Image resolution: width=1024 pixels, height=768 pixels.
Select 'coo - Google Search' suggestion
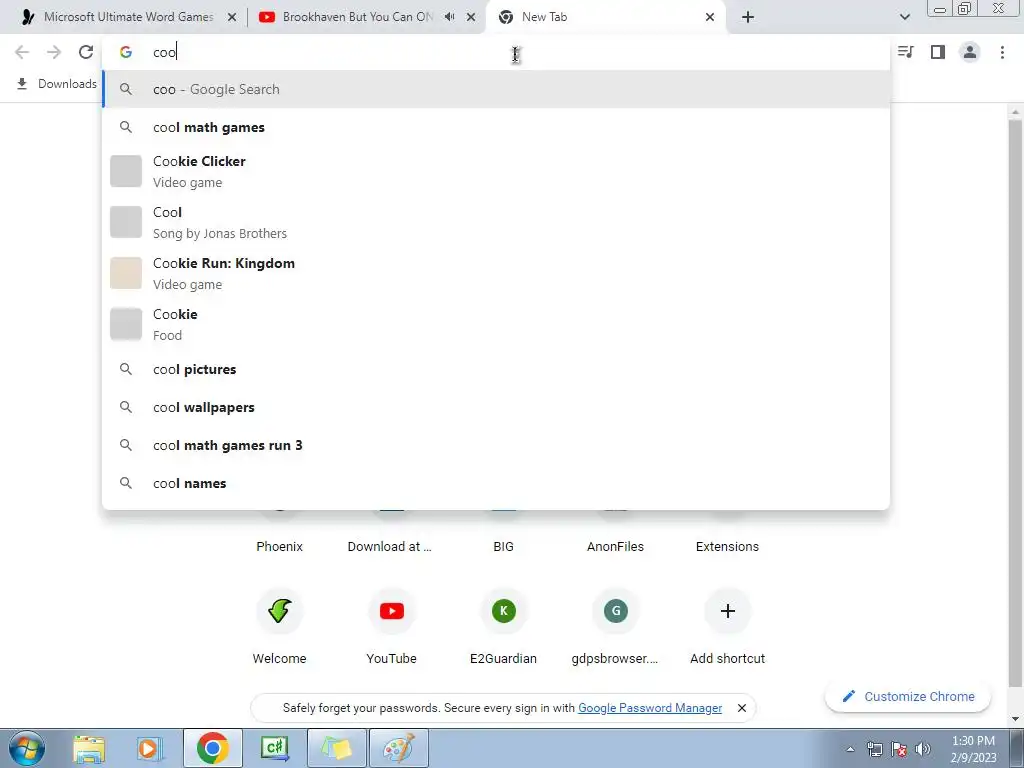pos(496,89)
